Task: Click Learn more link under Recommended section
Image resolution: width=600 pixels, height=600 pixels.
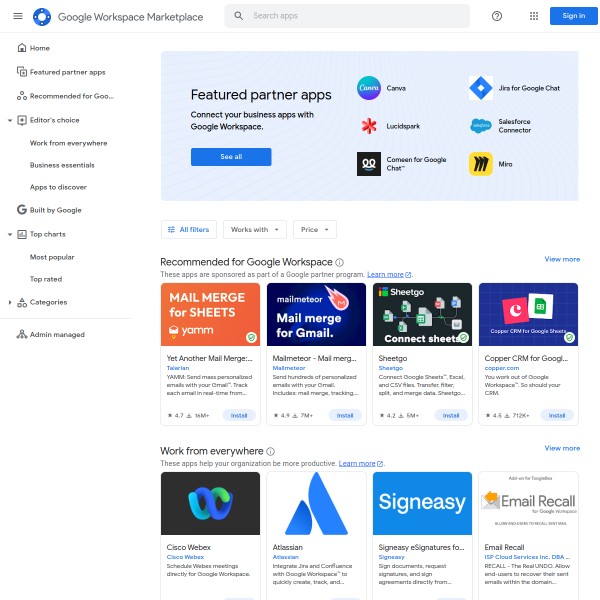Action: (385, 274)
